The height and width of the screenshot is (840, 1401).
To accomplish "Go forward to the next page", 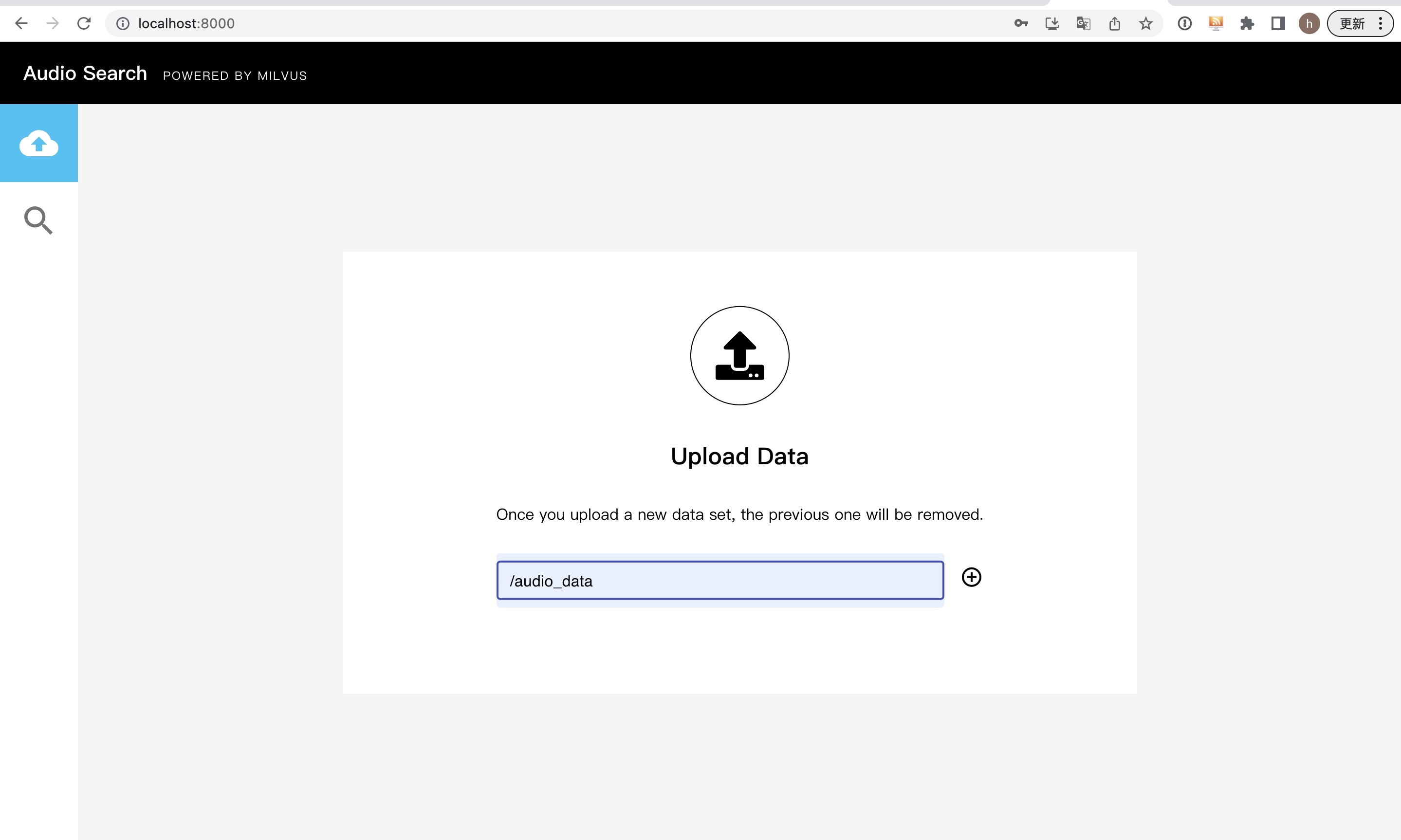I will tap(53, 23).
